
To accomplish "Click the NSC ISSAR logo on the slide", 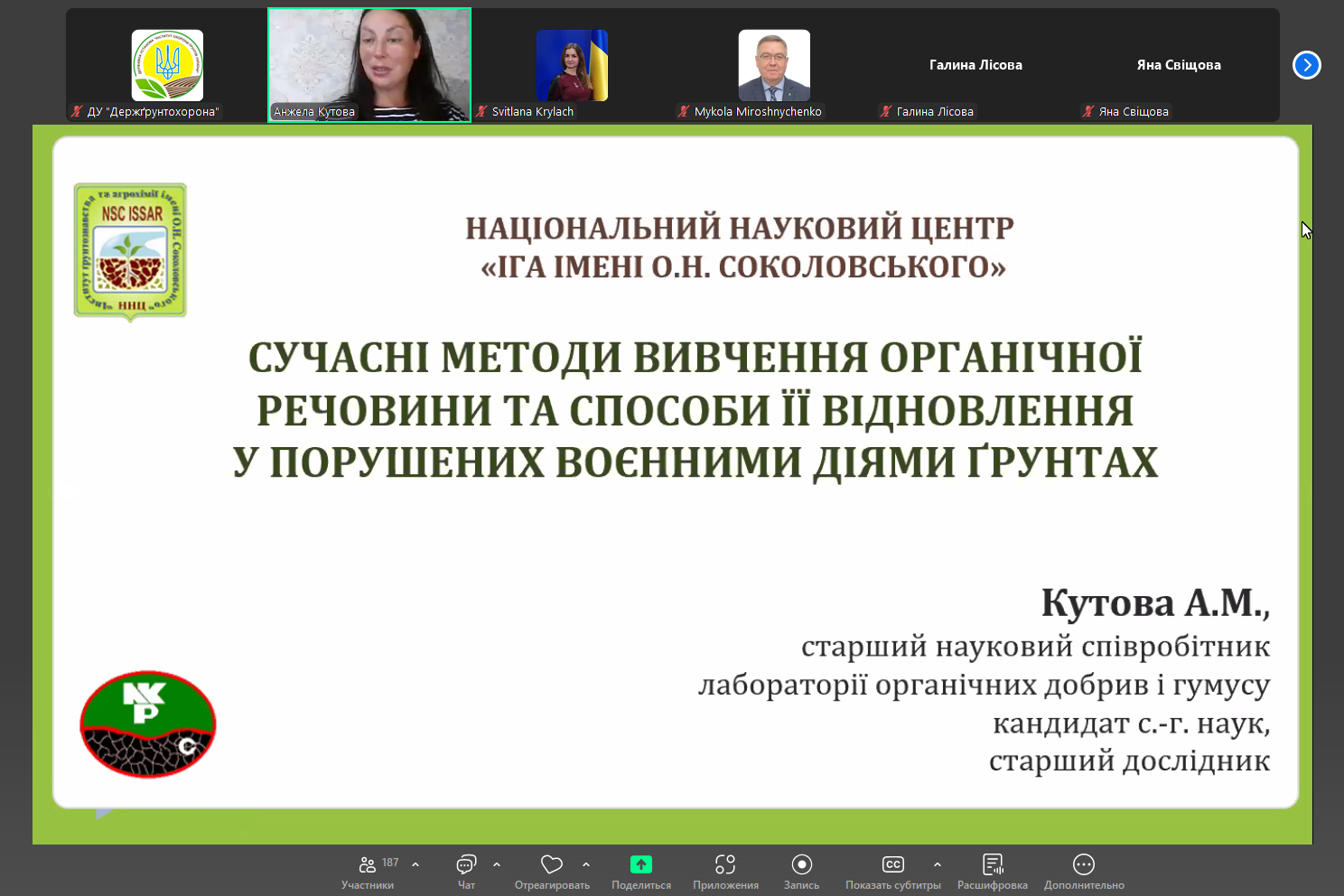I will click(130, 252).
